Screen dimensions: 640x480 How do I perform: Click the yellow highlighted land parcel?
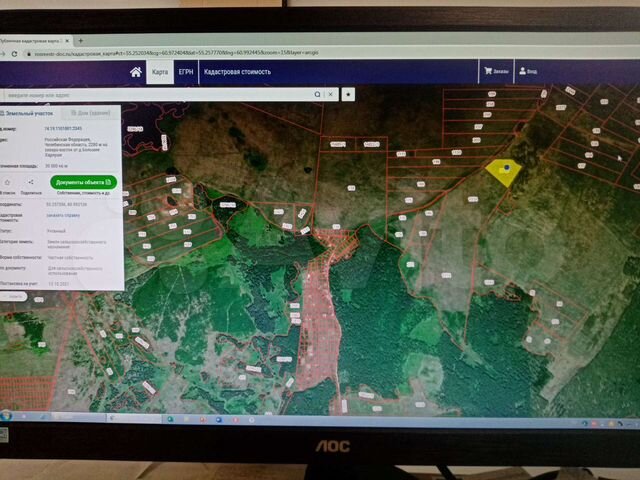[x=502, y=173]
